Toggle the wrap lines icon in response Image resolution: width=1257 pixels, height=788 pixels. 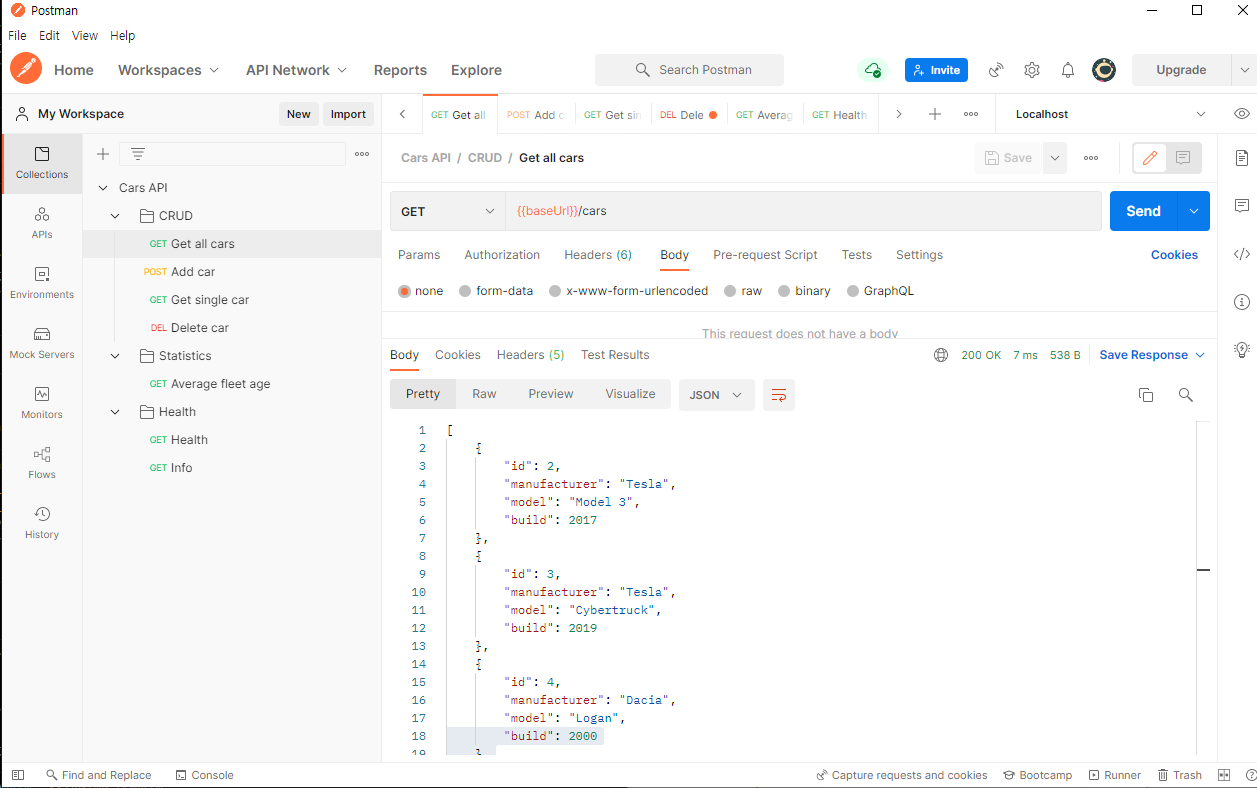coord(779,395)
